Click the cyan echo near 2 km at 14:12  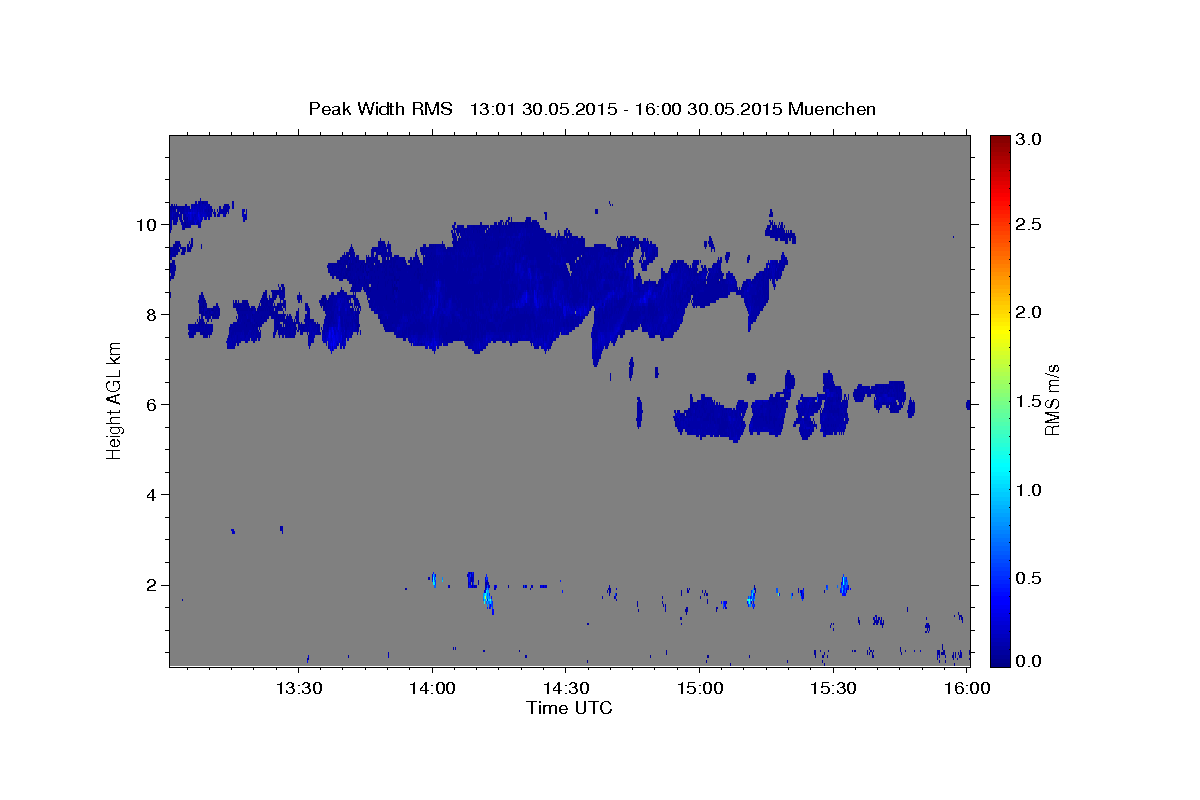(x=487, y=595)
